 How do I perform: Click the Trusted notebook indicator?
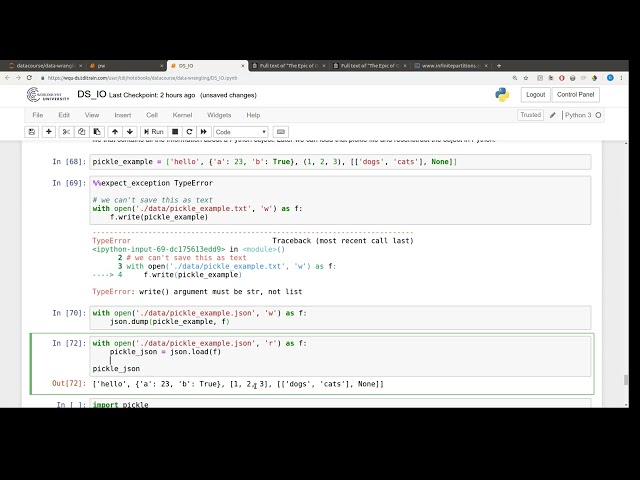click(530, 115)
